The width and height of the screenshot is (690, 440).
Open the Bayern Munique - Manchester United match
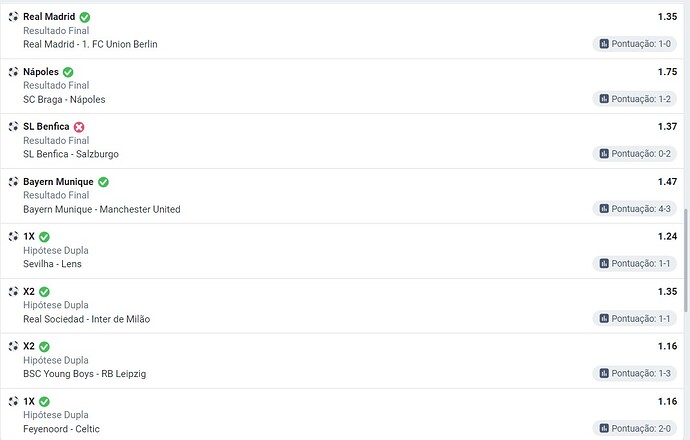[102, 209]
